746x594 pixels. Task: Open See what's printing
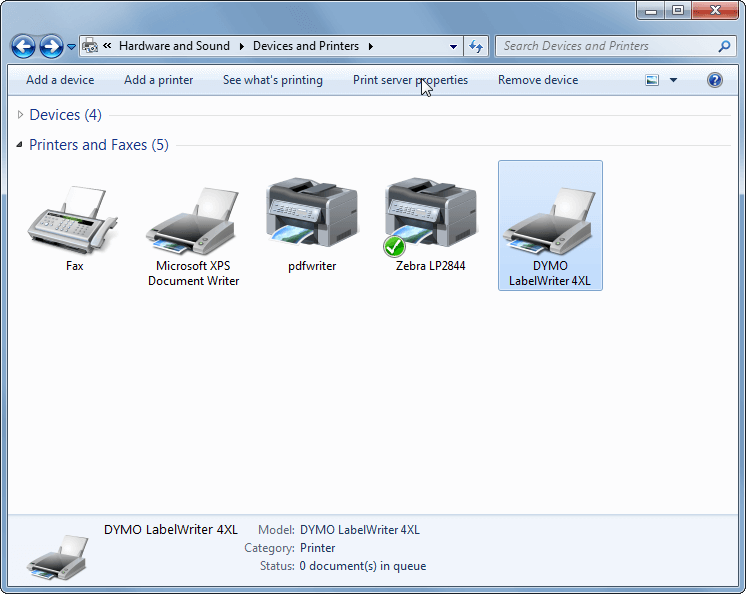pos(273,80)
